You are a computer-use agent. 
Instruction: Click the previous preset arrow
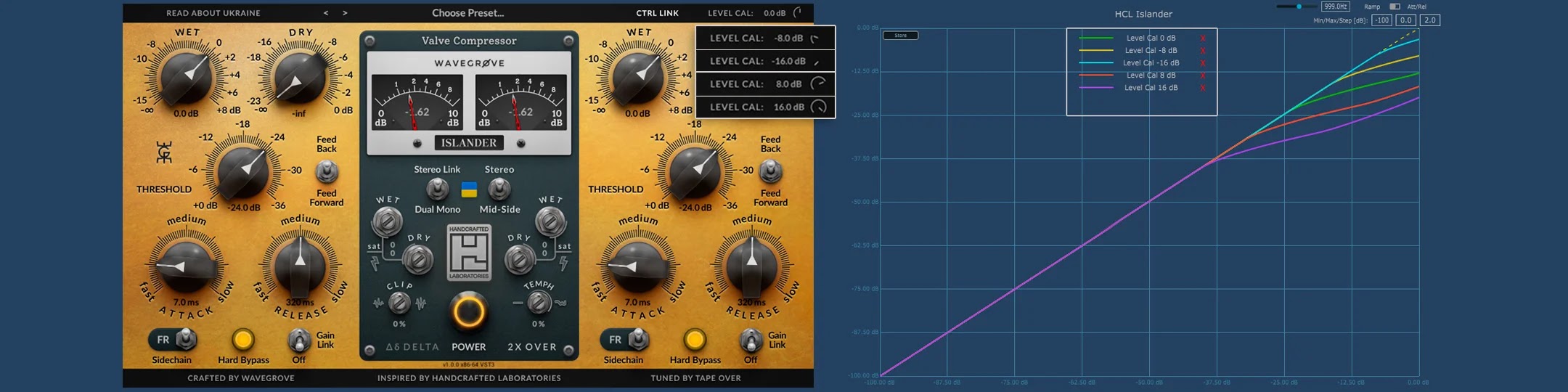(x=326, y=13)
